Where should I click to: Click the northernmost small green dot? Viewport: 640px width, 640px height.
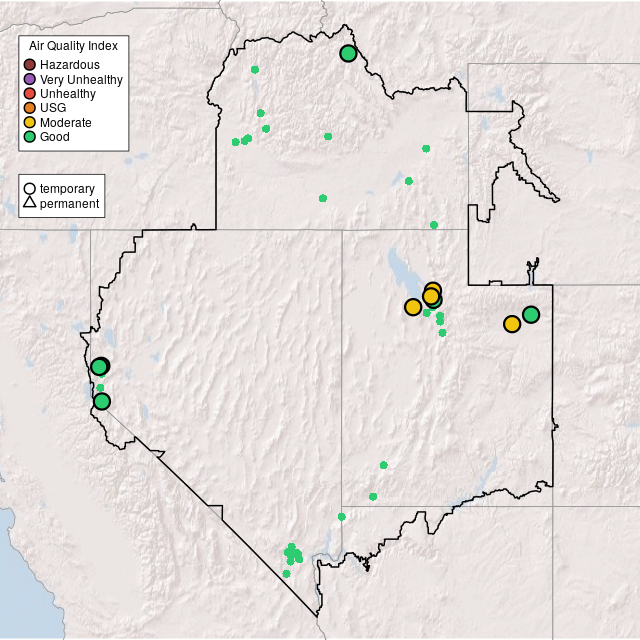[255, 70]
